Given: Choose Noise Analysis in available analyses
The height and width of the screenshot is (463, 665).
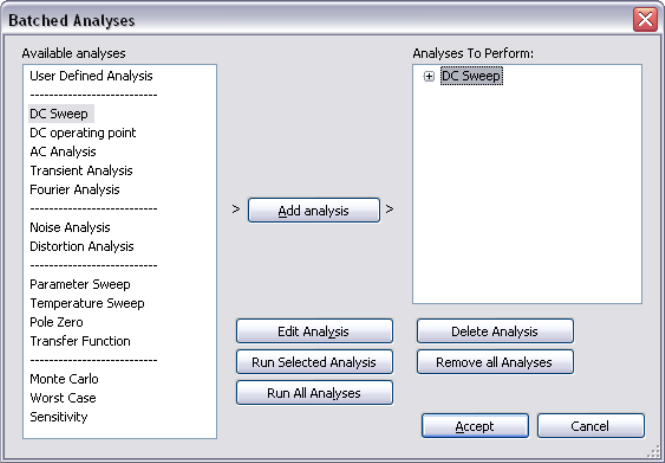Looking at the screenshot, I should (70, 228).
